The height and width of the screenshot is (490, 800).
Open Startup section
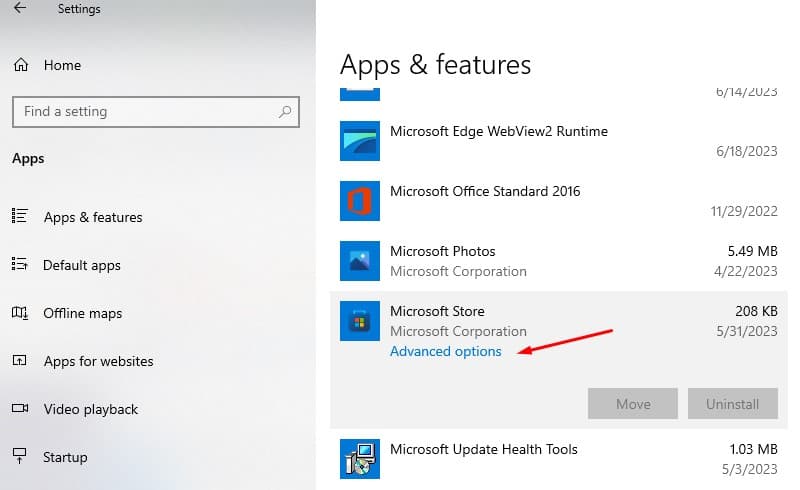[65, 457]
